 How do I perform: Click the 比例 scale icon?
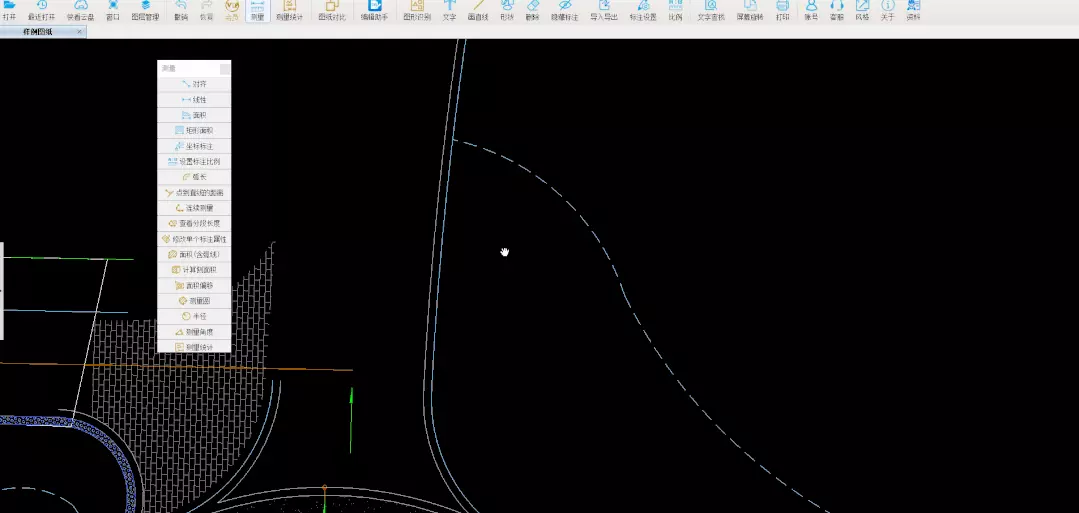pyautogui.click(x=675, y=10)
